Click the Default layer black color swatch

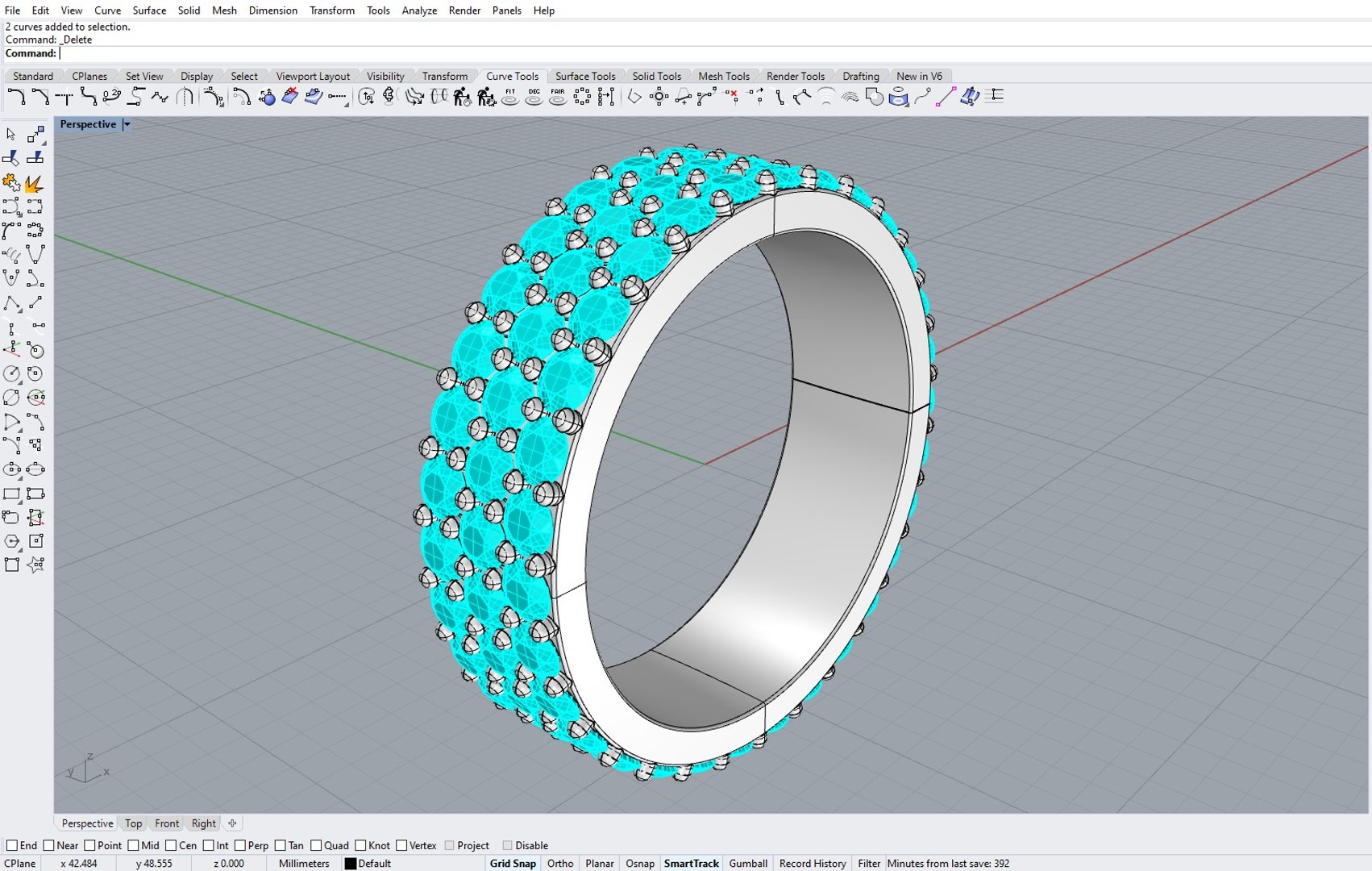tap(351, 863)
